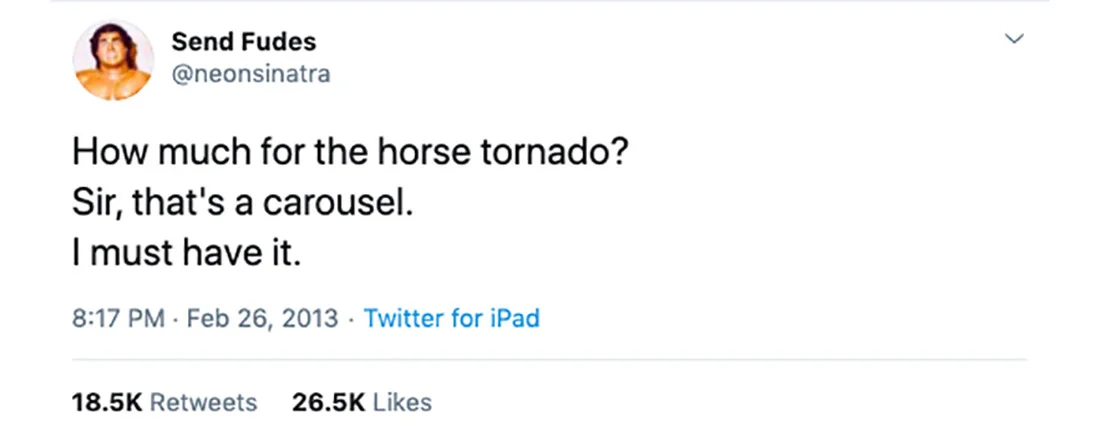This screenshot has width=1100, height=441.
Task: Visit the @neonsinatra handle link
Action: (x=250, y=74)
